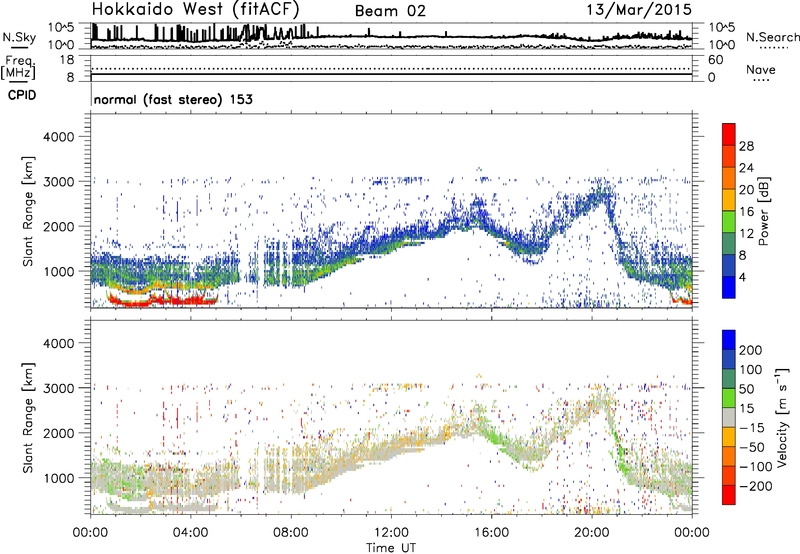Click the red top segment of Power color bar
The height and width of the screenshot is (554, 800).
point(729,135)
